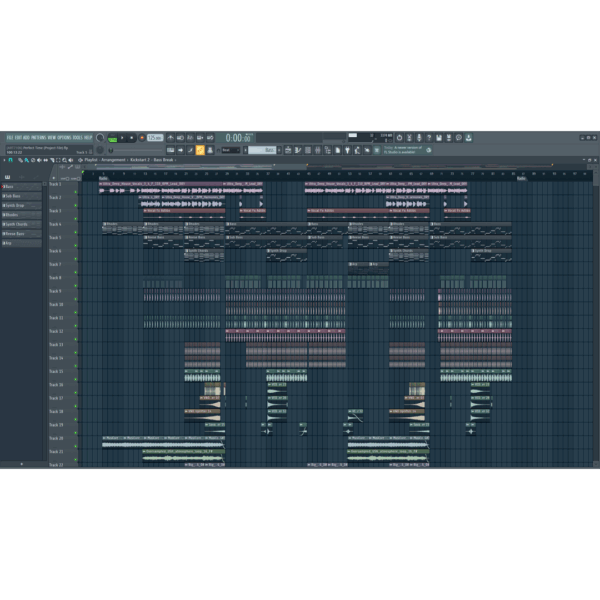Select the Reese Bass pattern in picker
Image resolution: width=600 pixels, height=600 pixels.
pyautogui.click(x=22, y=233)
